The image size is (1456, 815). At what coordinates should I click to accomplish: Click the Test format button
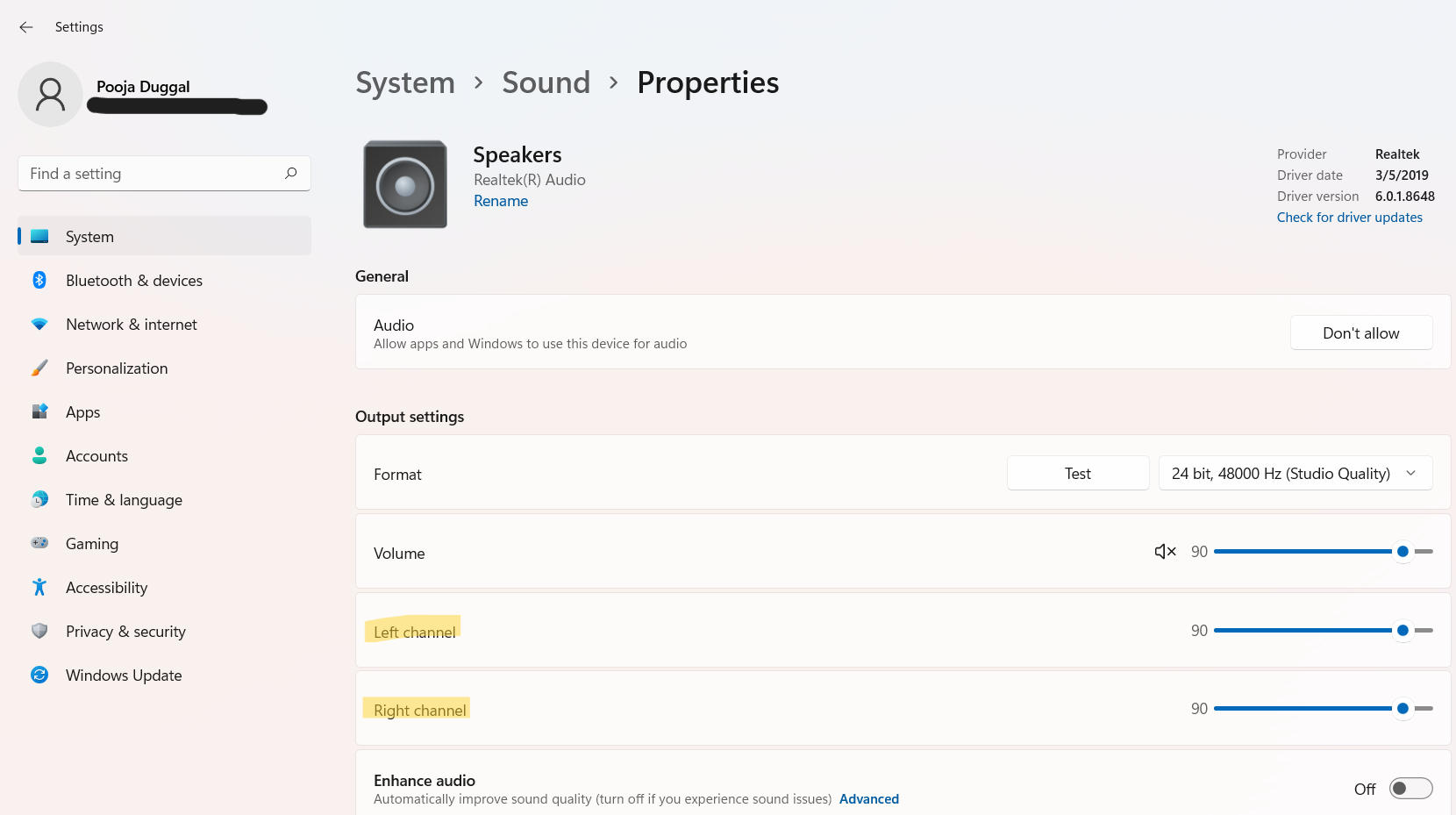coord(1078,474)
